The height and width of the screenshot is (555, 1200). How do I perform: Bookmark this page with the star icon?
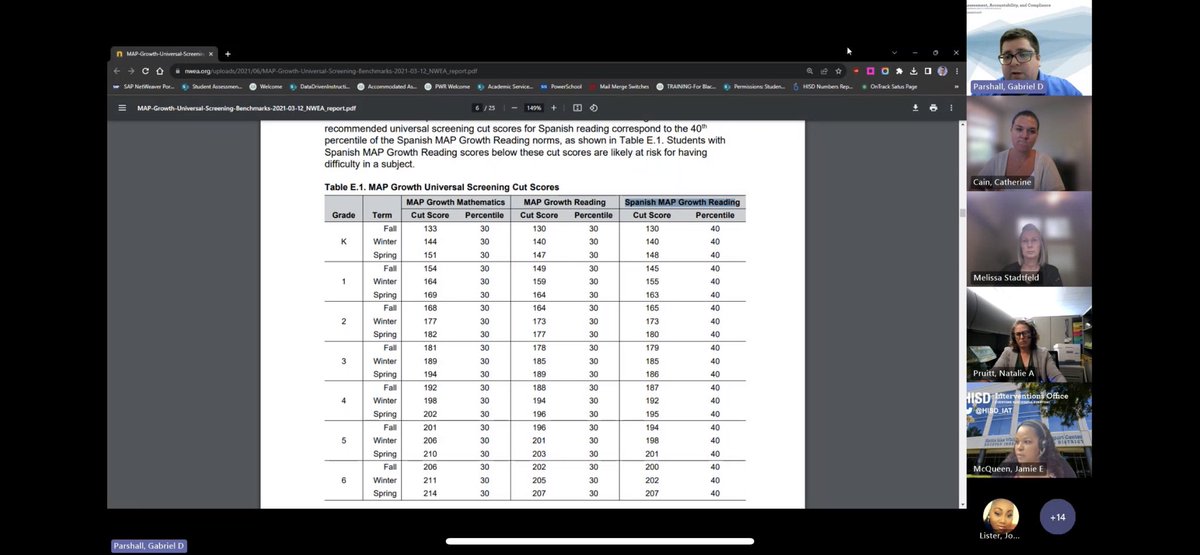tap(838, 71)
